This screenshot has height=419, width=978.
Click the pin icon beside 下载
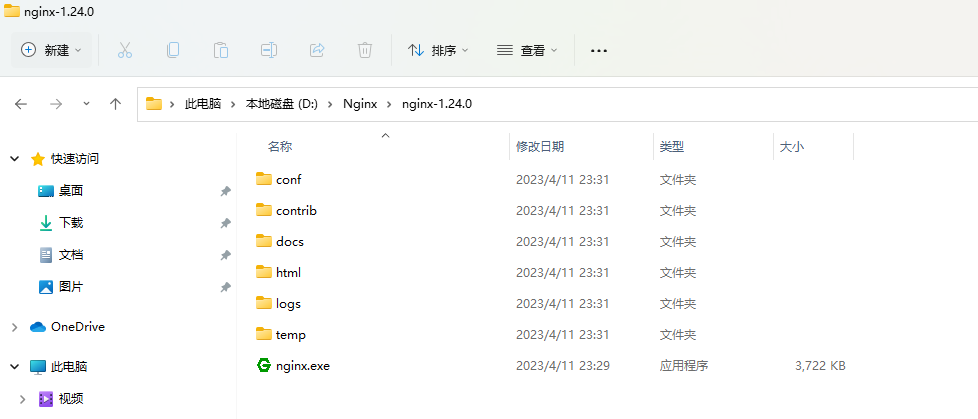(226, 223)
